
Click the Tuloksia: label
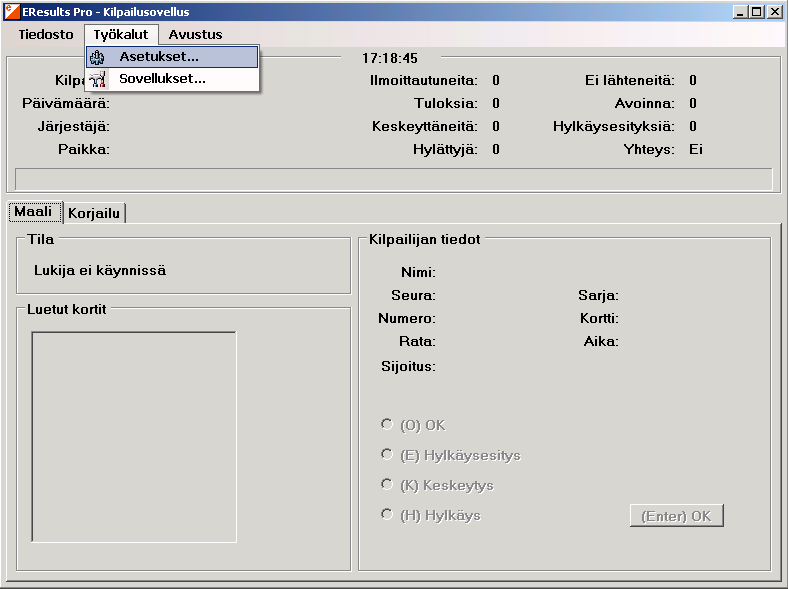point(446,104)
